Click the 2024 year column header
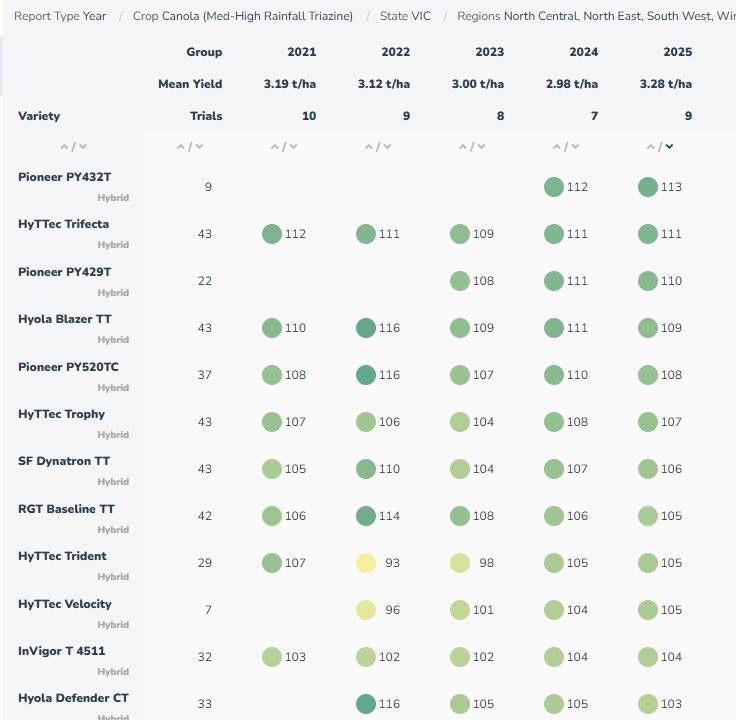Image resolution: width=736 pixels, height=720 pixels. [x=583, y=52]
